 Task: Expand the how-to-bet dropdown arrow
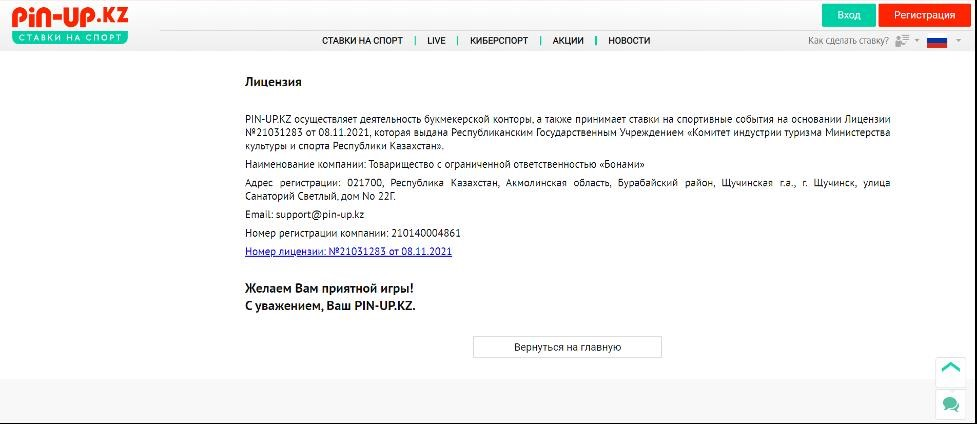(x=917, y=41)
